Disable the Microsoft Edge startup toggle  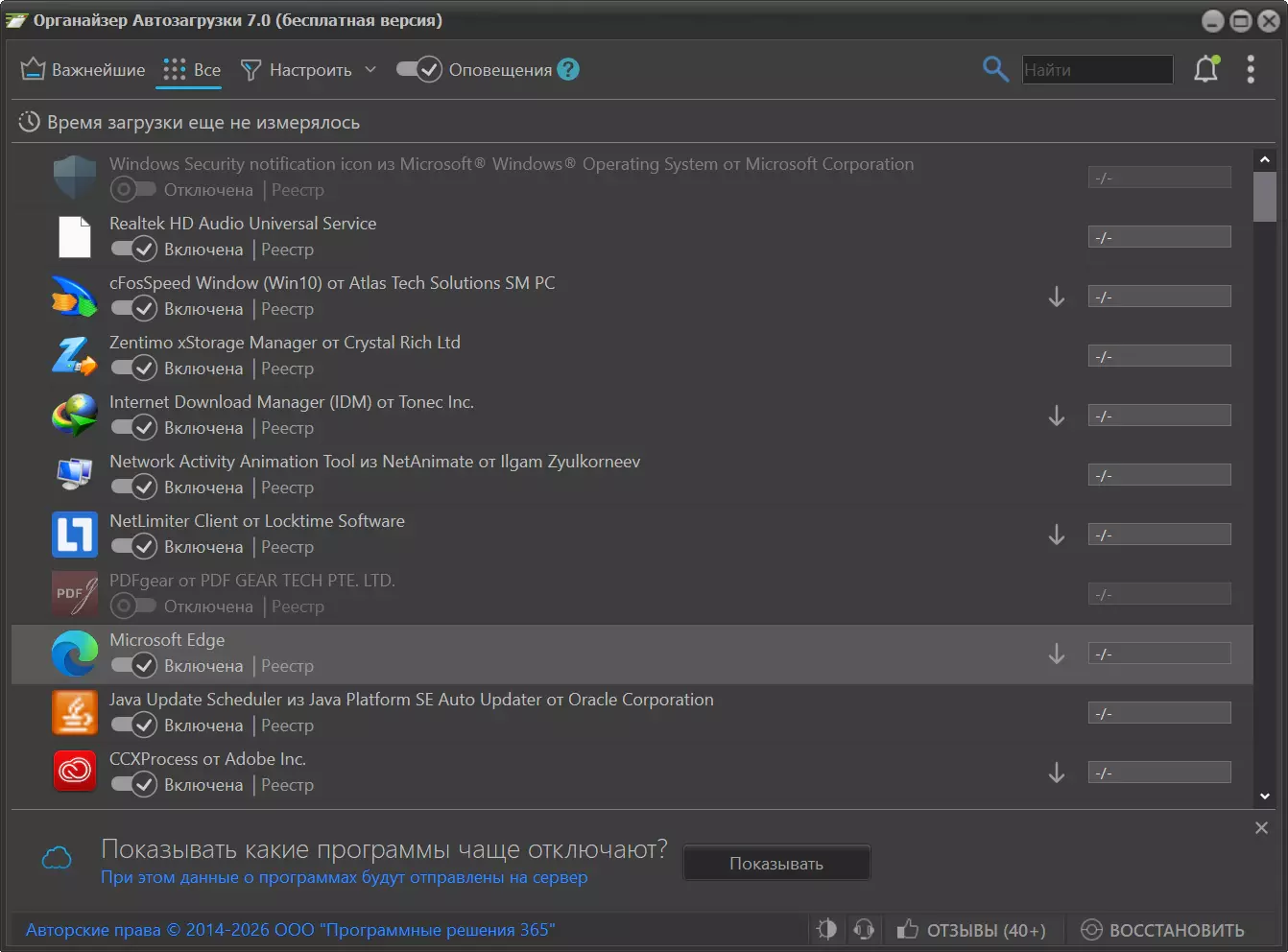133,666
